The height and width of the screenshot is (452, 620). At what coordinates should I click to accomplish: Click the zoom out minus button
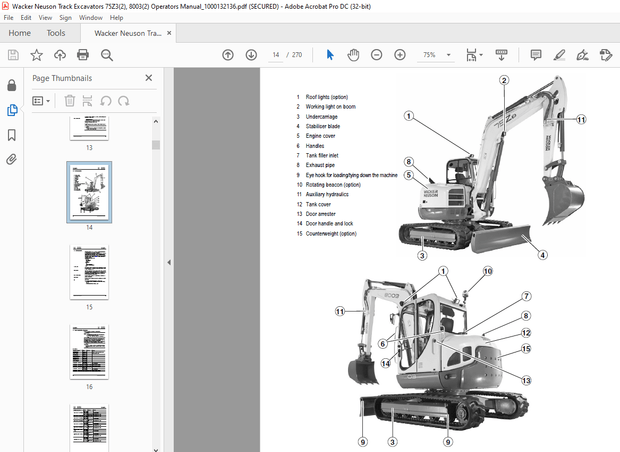click(376, 55)
